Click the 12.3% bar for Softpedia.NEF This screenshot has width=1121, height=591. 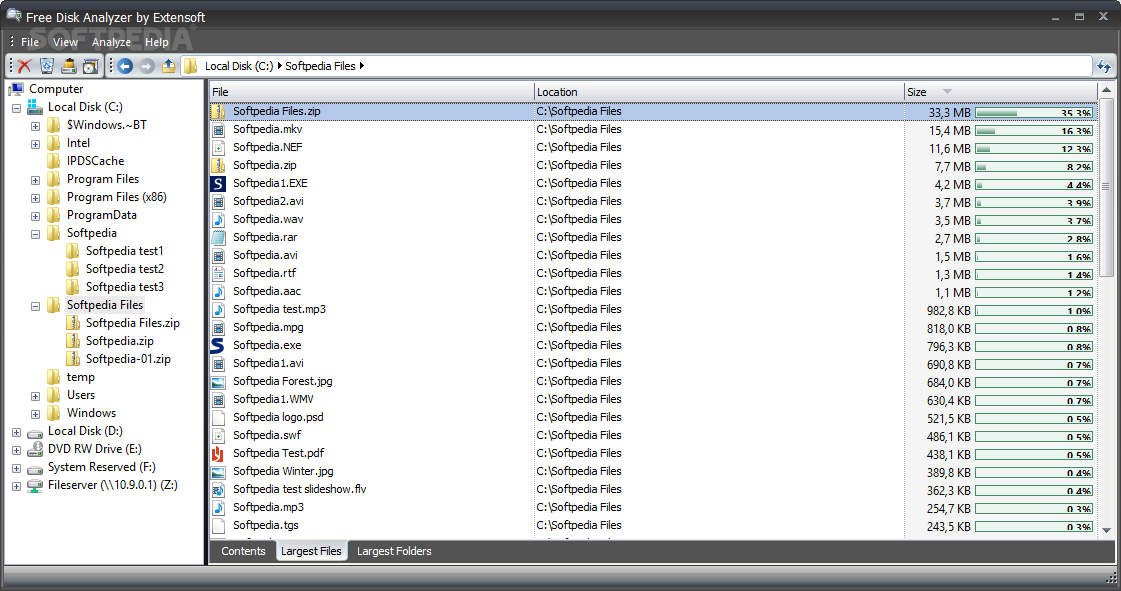(x=1034, y=149)
